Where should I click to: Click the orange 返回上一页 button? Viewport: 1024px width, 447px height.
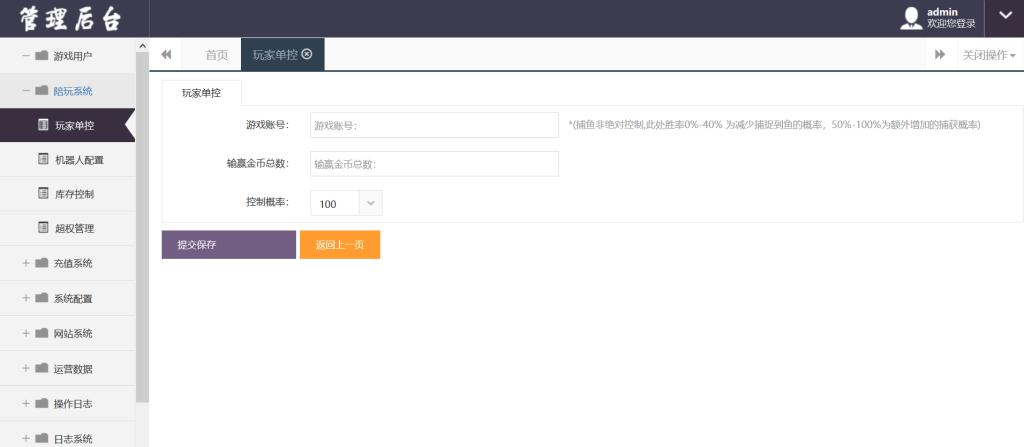tap(340, 244)
